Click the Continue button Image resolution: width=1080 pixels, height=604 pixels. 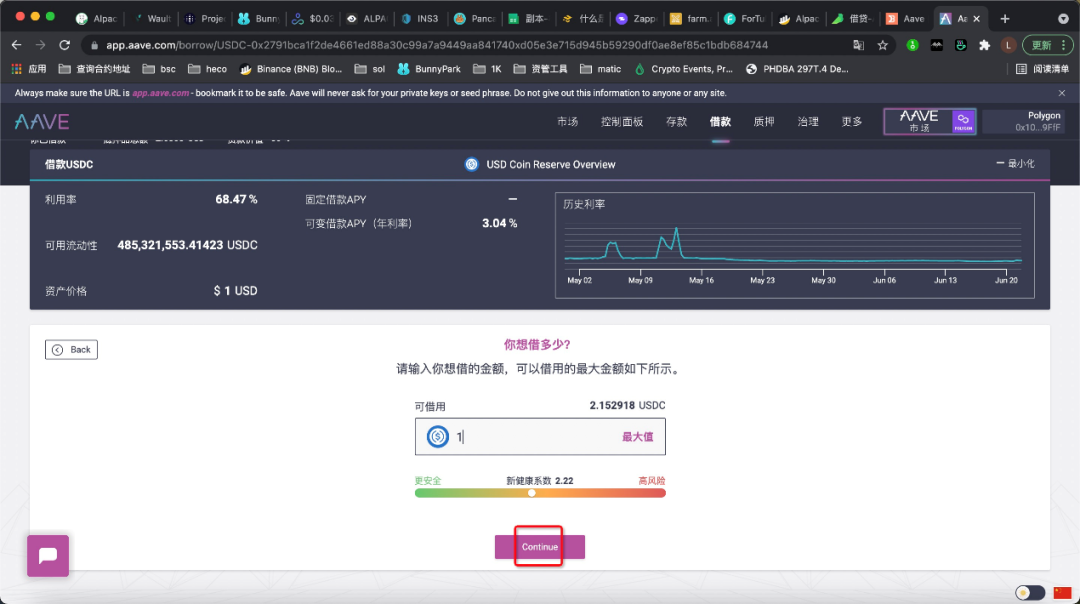point(539,547)
